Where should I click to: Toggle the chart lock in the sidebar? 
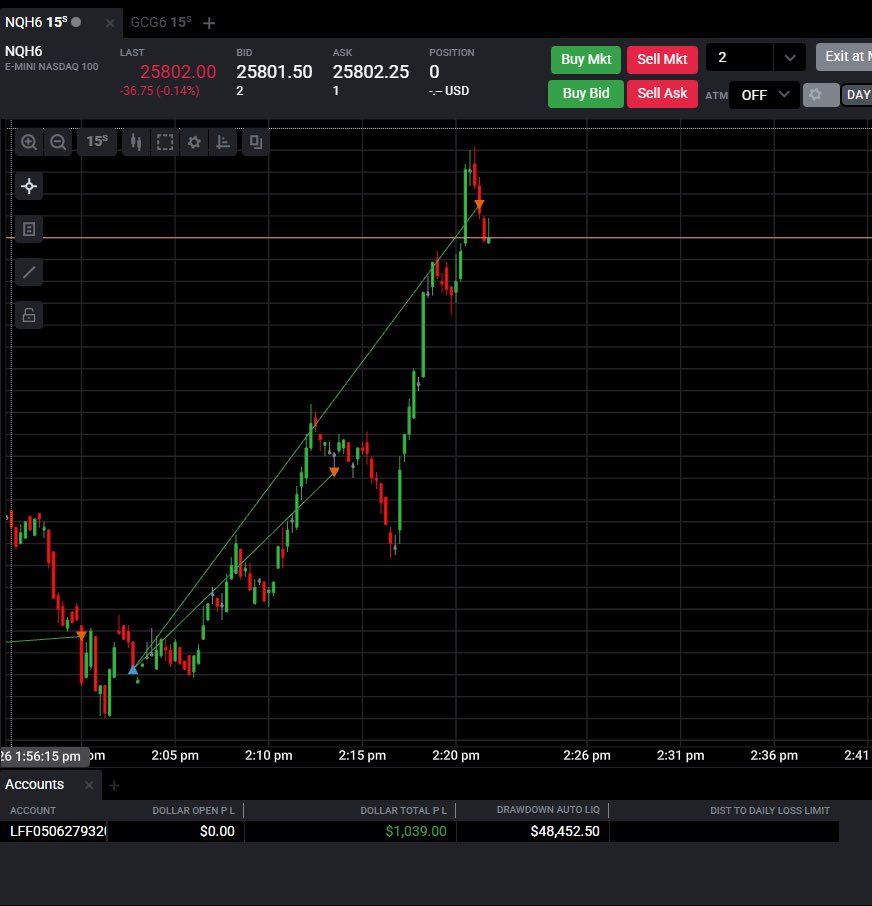click(x=29, y=315)
